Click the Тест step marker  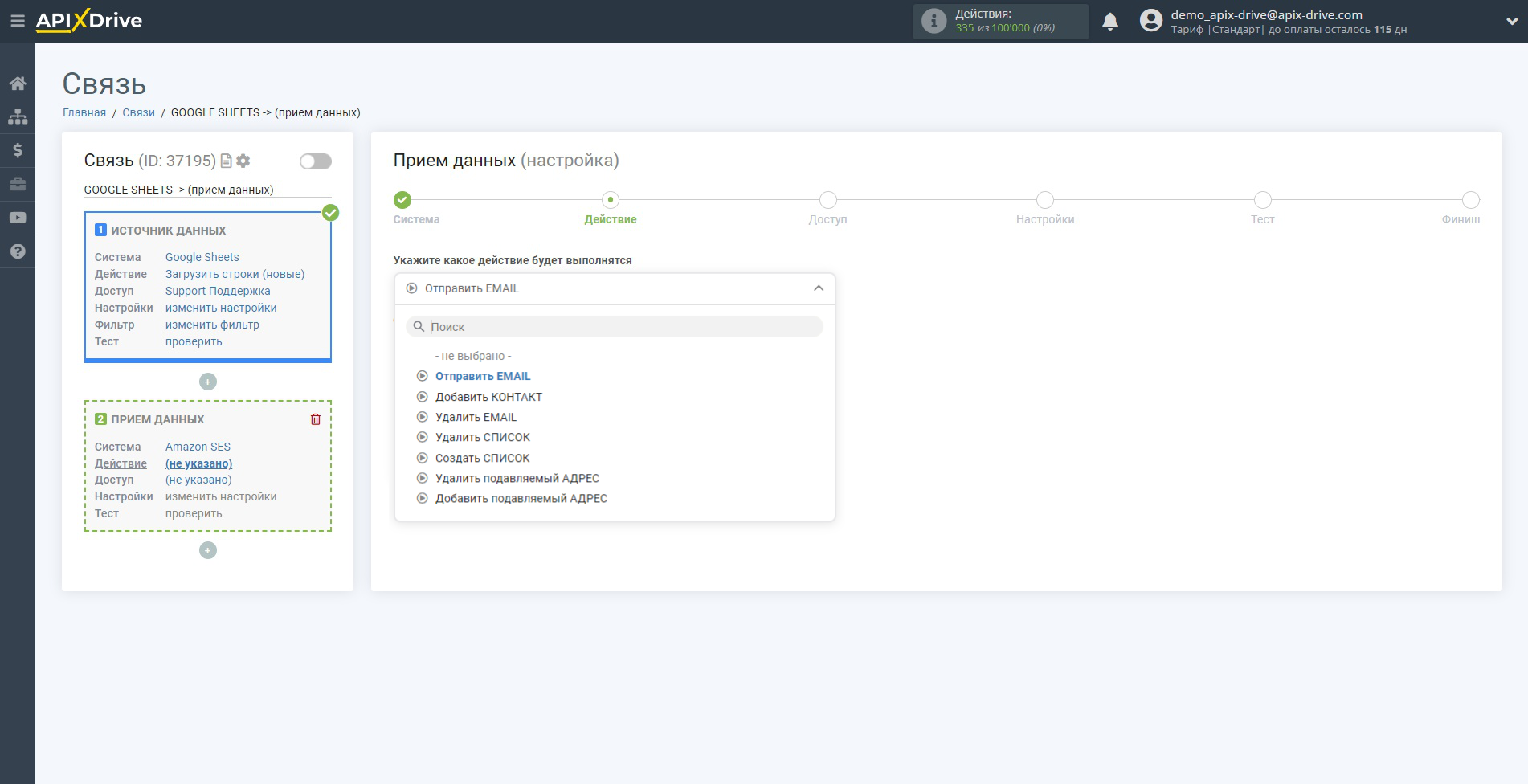pyautogui.click(x=1263, y=200)
